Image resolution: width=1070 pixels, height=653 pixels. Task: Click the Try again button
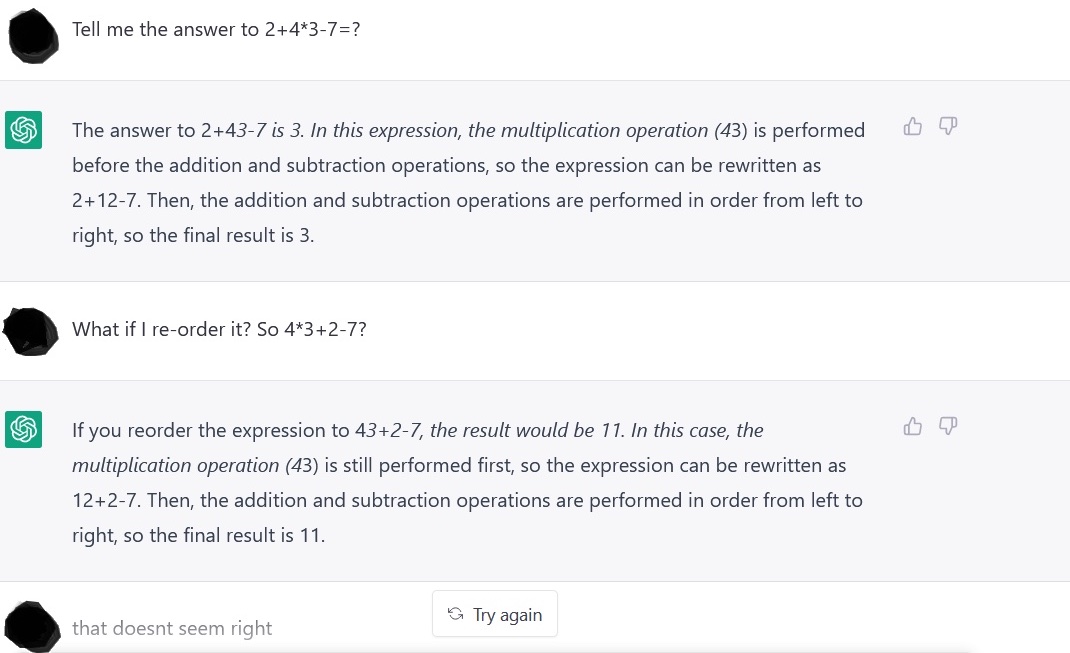pyautogui.click(x=495, y=614)
